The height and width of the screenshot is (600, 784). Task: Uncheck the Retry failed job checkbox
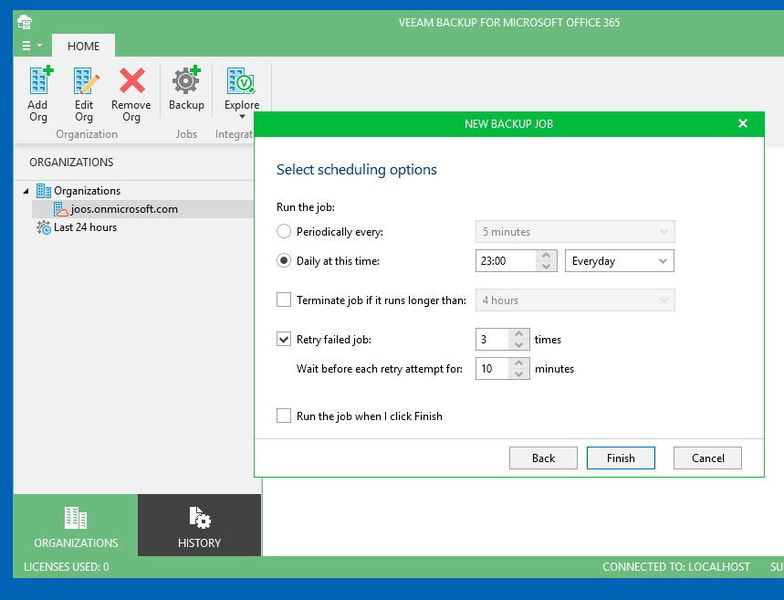coord(284,339)
